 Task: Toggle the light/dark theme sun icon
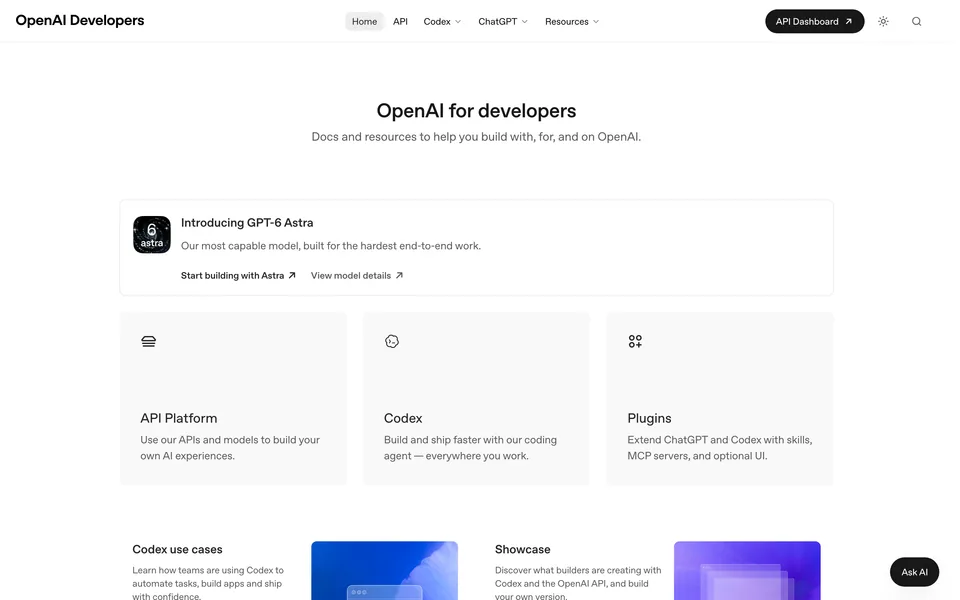[883, 21]
